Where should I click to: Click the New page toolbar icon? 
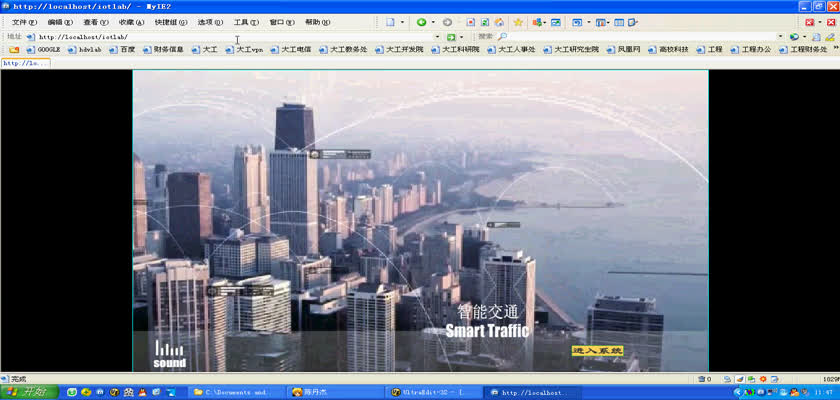391,22
